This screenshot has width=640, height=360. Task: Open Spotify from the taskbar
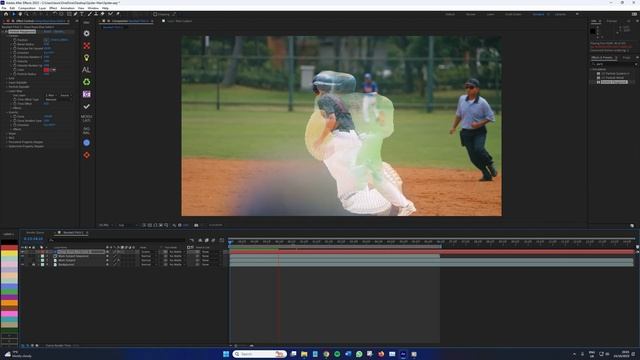(337, 354)
